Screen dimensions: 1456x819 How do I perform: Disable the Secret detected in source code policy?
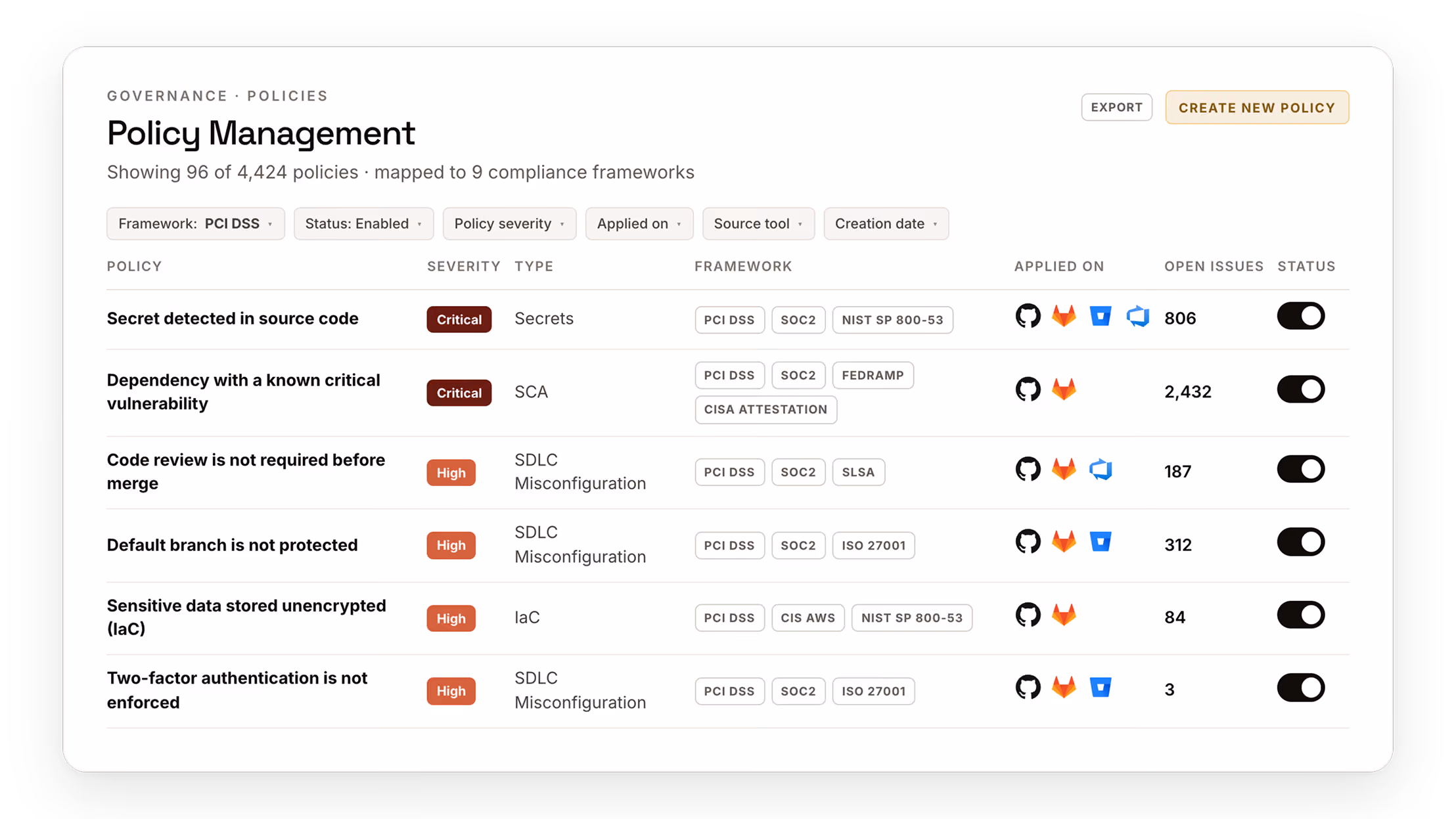[1300, 317]
